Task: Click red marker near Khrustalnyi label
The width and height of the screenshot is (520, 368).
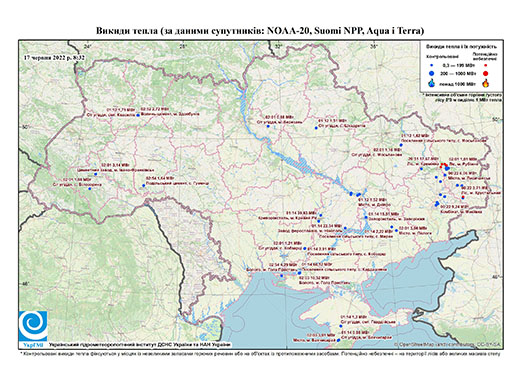Action: point(463,198)
